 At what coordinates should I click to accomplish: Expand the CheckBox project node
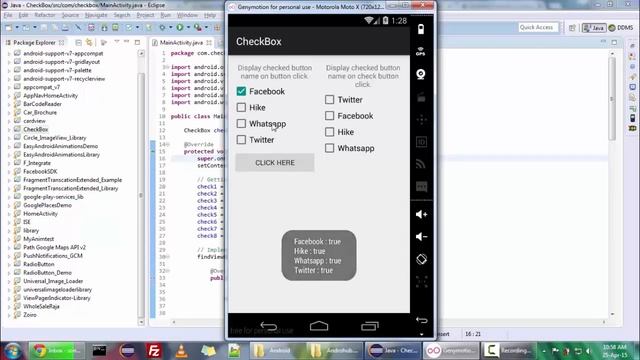pyautogui.click(x=9, y=129)
